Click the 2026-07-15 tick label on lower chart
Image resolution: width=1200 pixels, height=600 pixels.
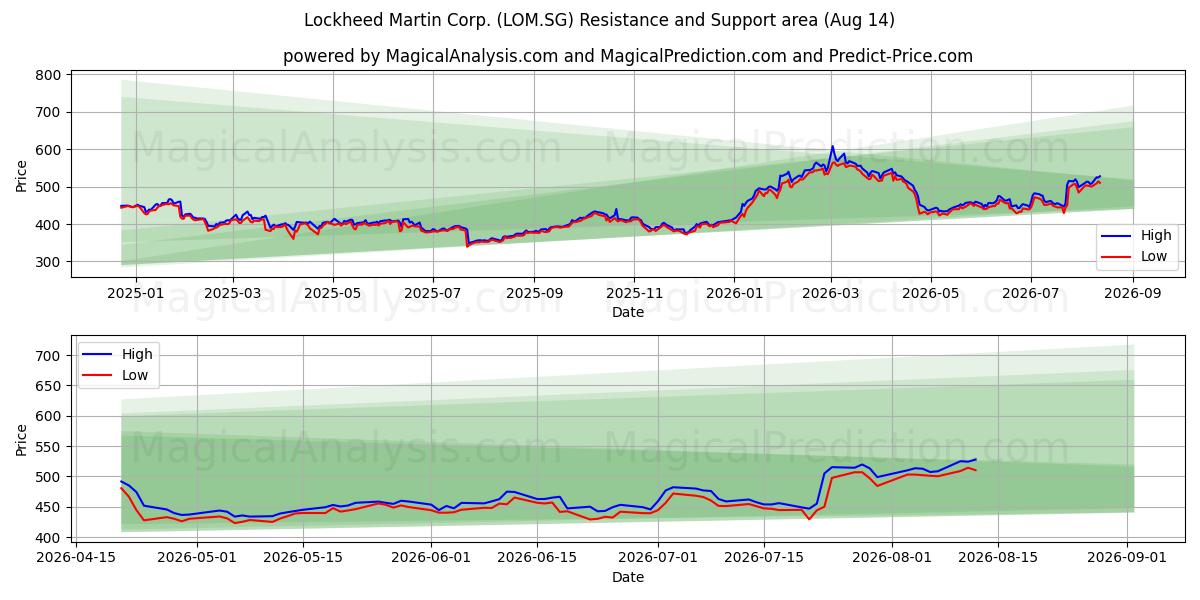pos(764,557)
